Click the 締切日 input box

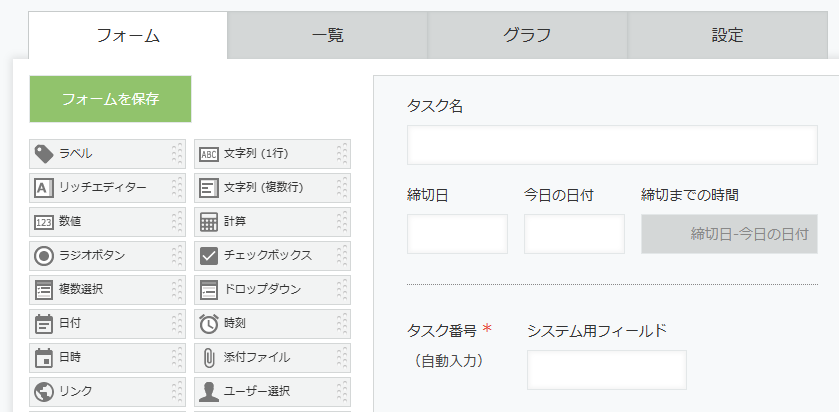457,234
